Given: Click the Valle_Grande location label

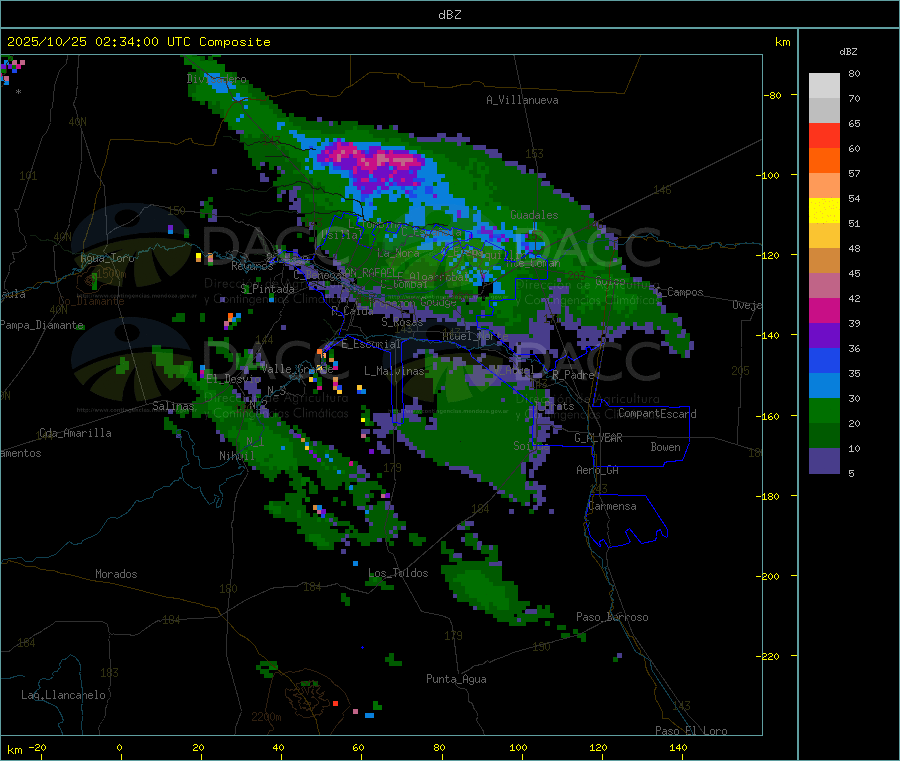Looking at the screenshot, I should pyautogui.click(x=297, y=368).
